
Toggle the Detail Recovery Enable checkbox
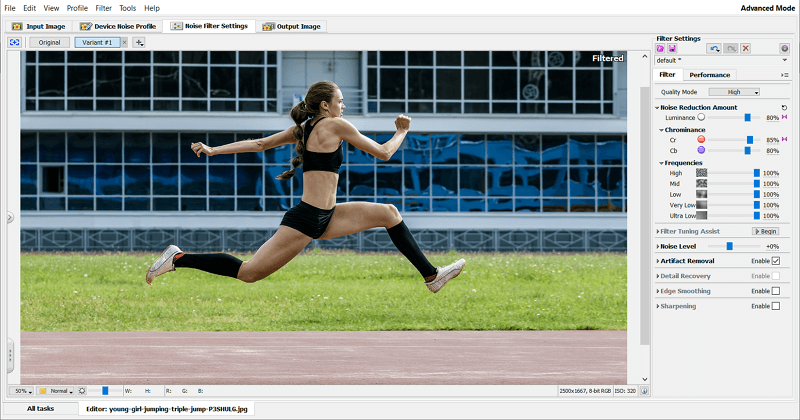(x=776, y=276)
